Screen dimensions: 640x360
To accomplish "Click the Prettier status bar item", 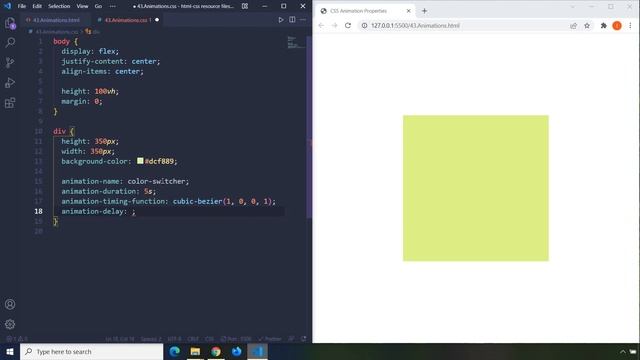I will pos(270,339).
